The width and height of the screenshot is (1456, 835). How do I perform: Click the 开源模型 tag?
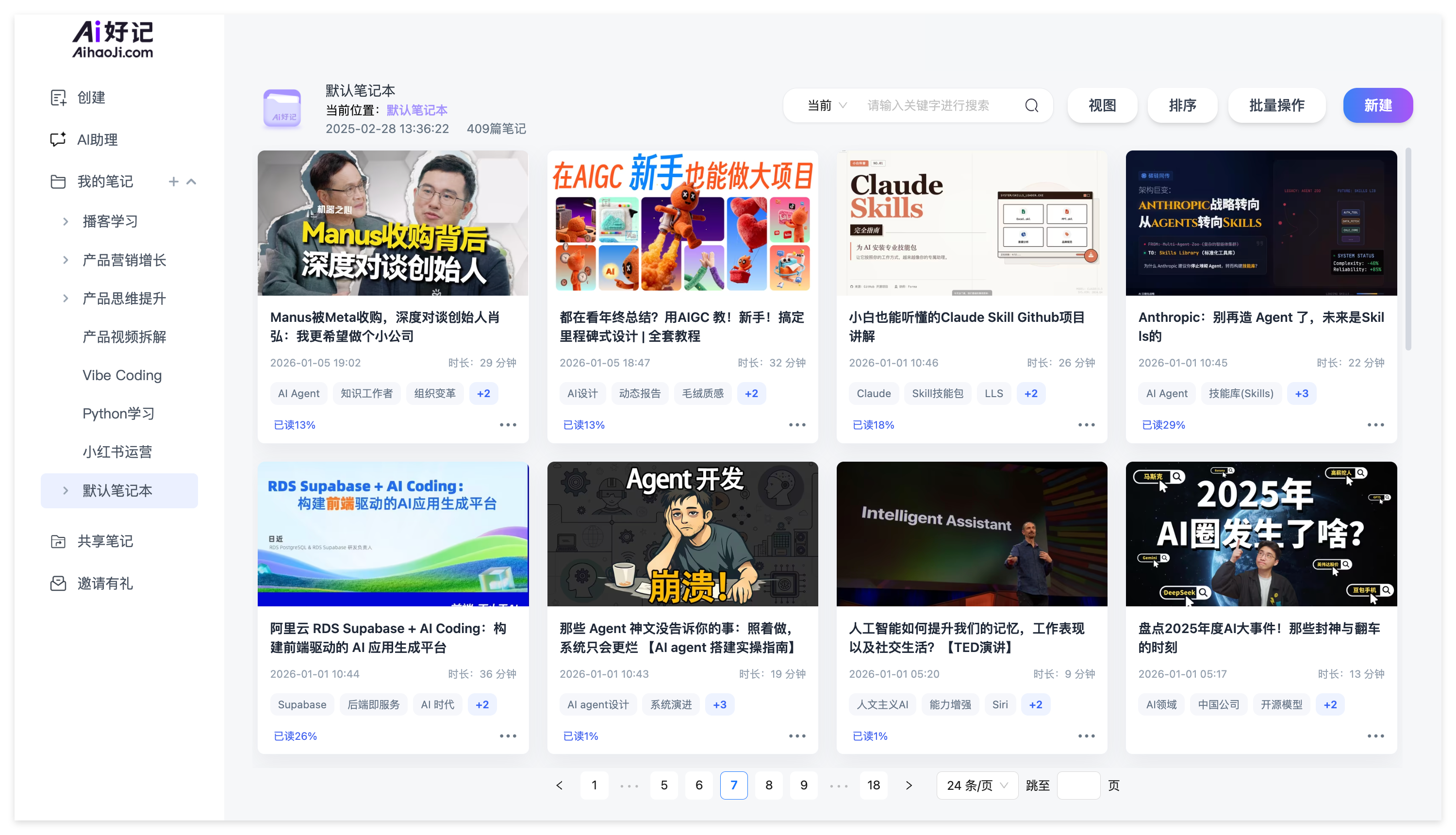[x=1281, y=704]
